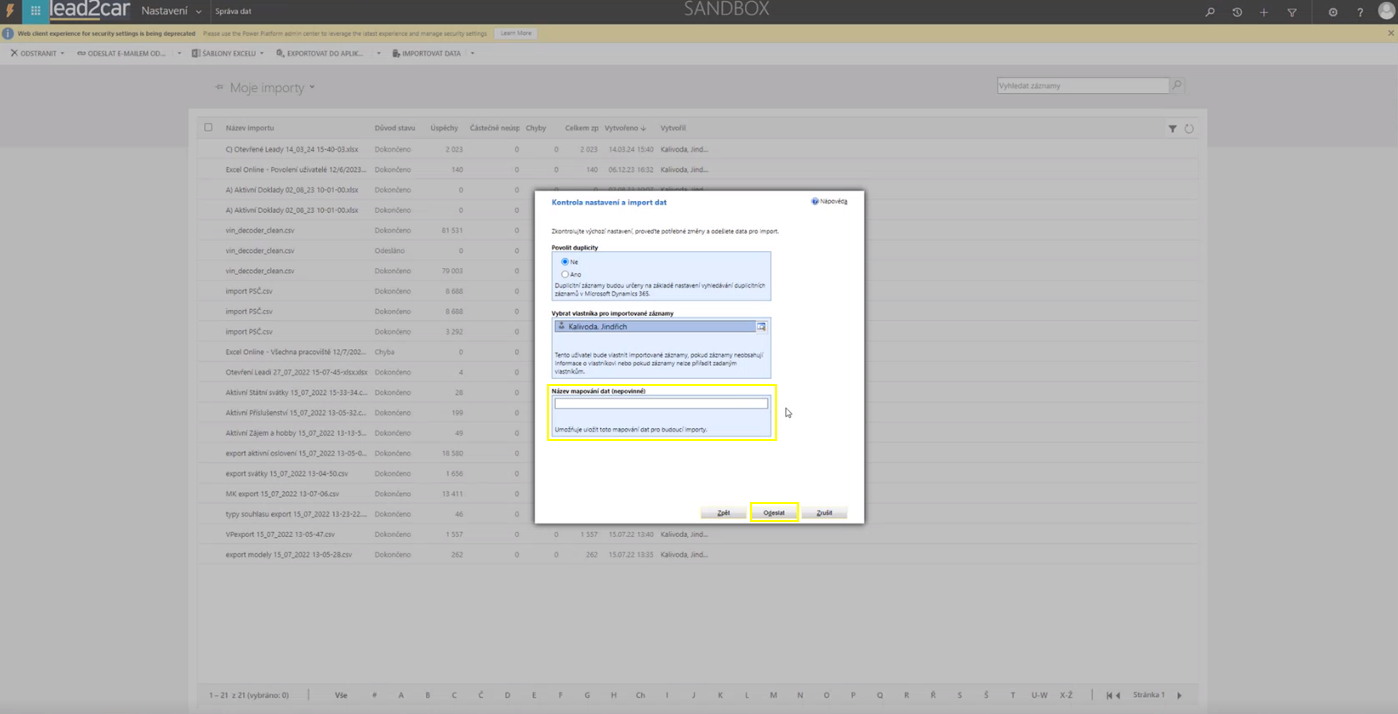Screen dimensions: 1398x714
Task: Click the Správa dat breadcrumb item
Action: click(233, 11)
